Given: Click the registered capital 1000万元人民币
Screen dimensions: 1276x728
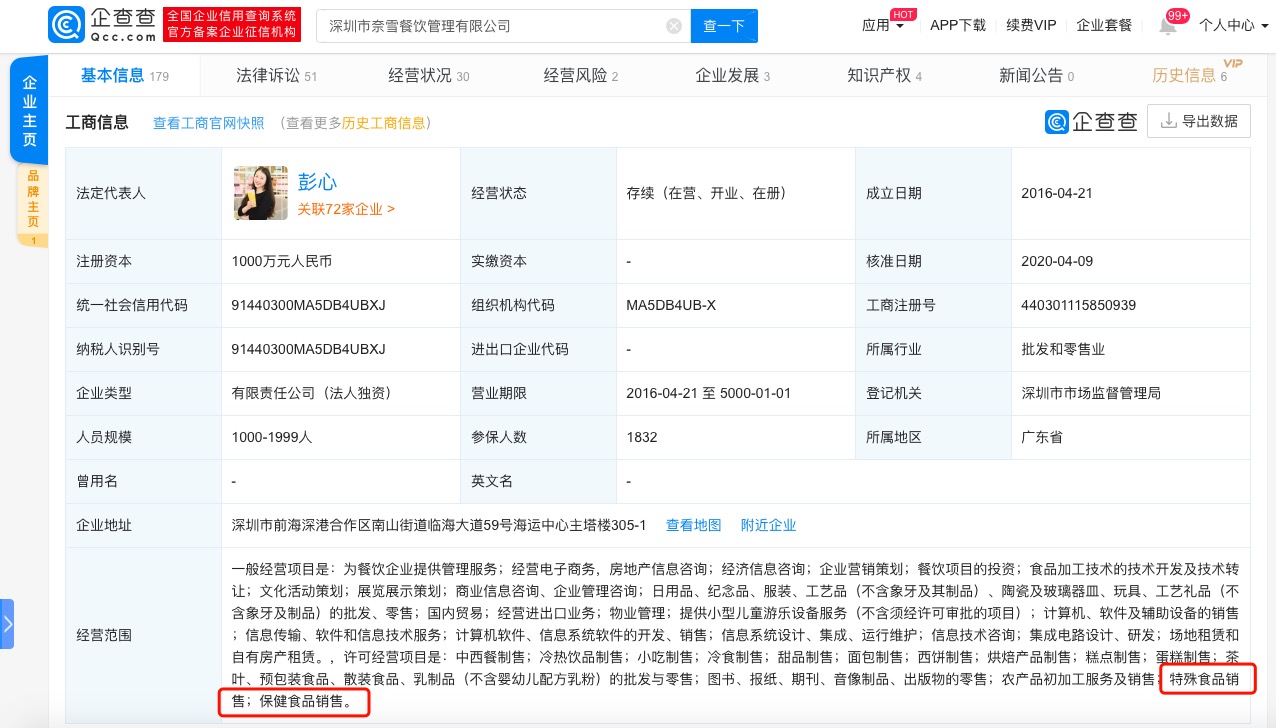Looking at the screenshot, I should tap(281, 261).
